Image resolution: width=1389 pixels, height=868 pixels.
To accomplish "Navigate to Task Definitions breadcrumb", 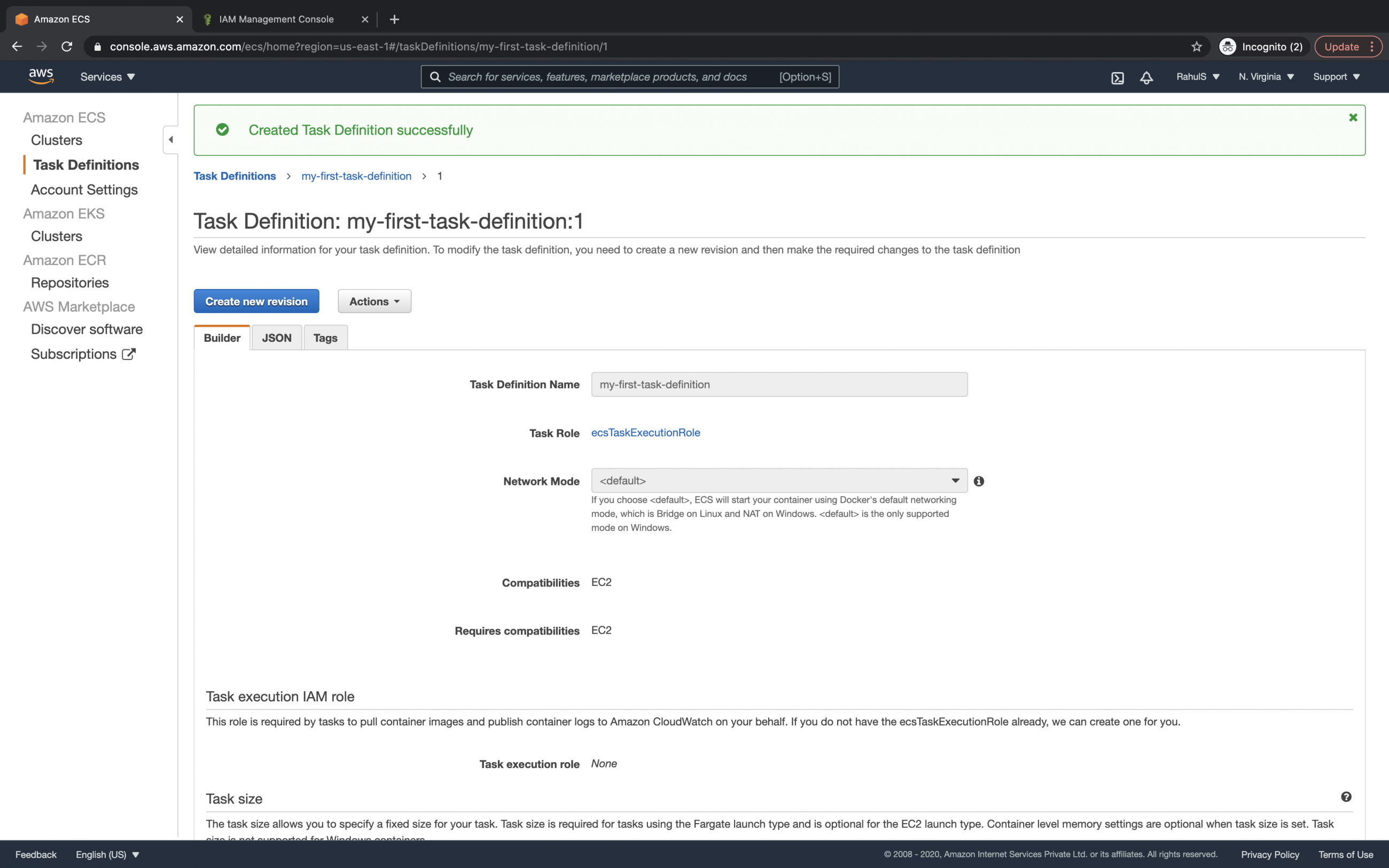I will 234,176.
